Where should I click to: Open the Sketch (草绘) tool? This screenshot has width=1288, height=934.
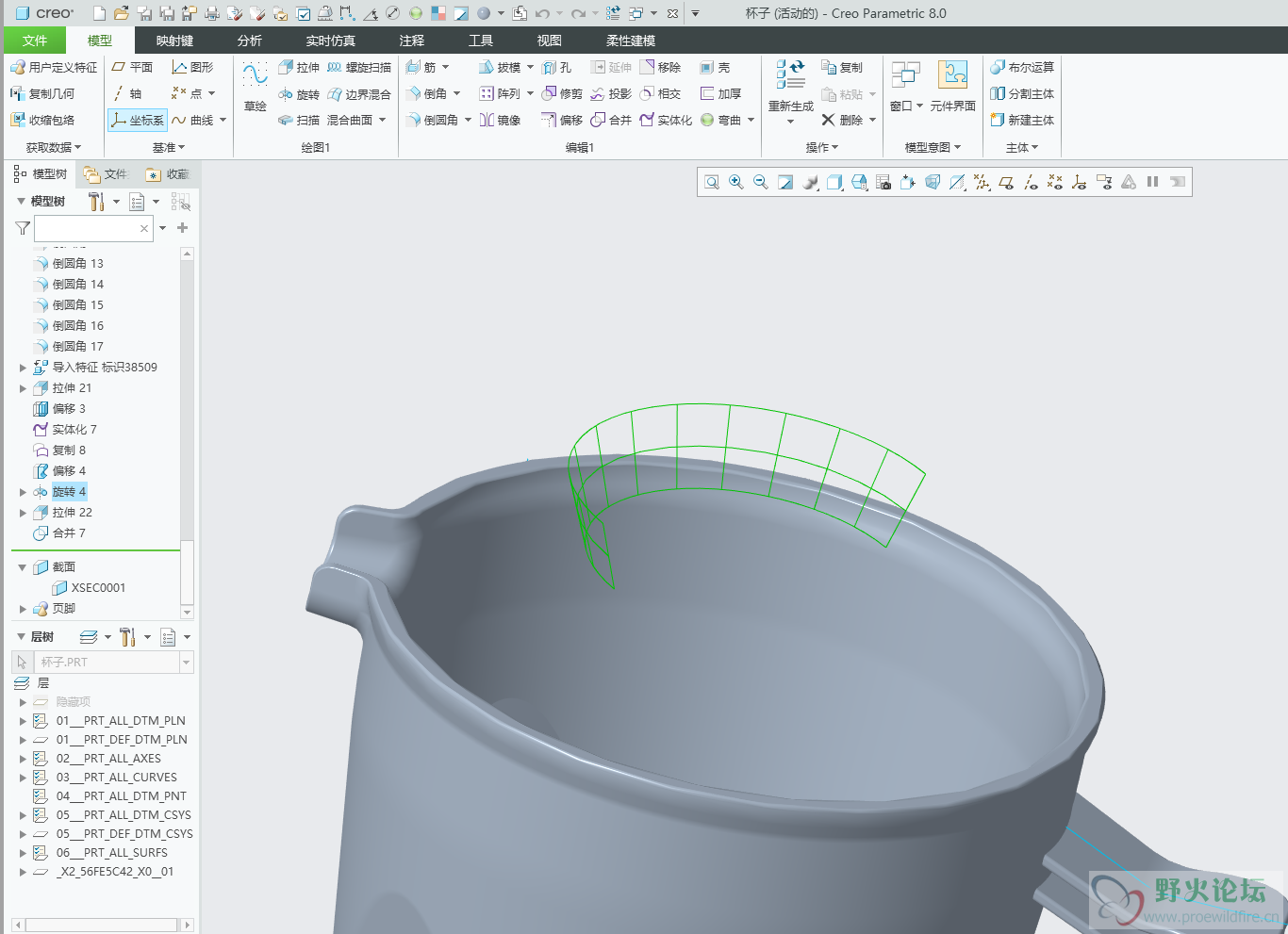[x=256, y=88]
